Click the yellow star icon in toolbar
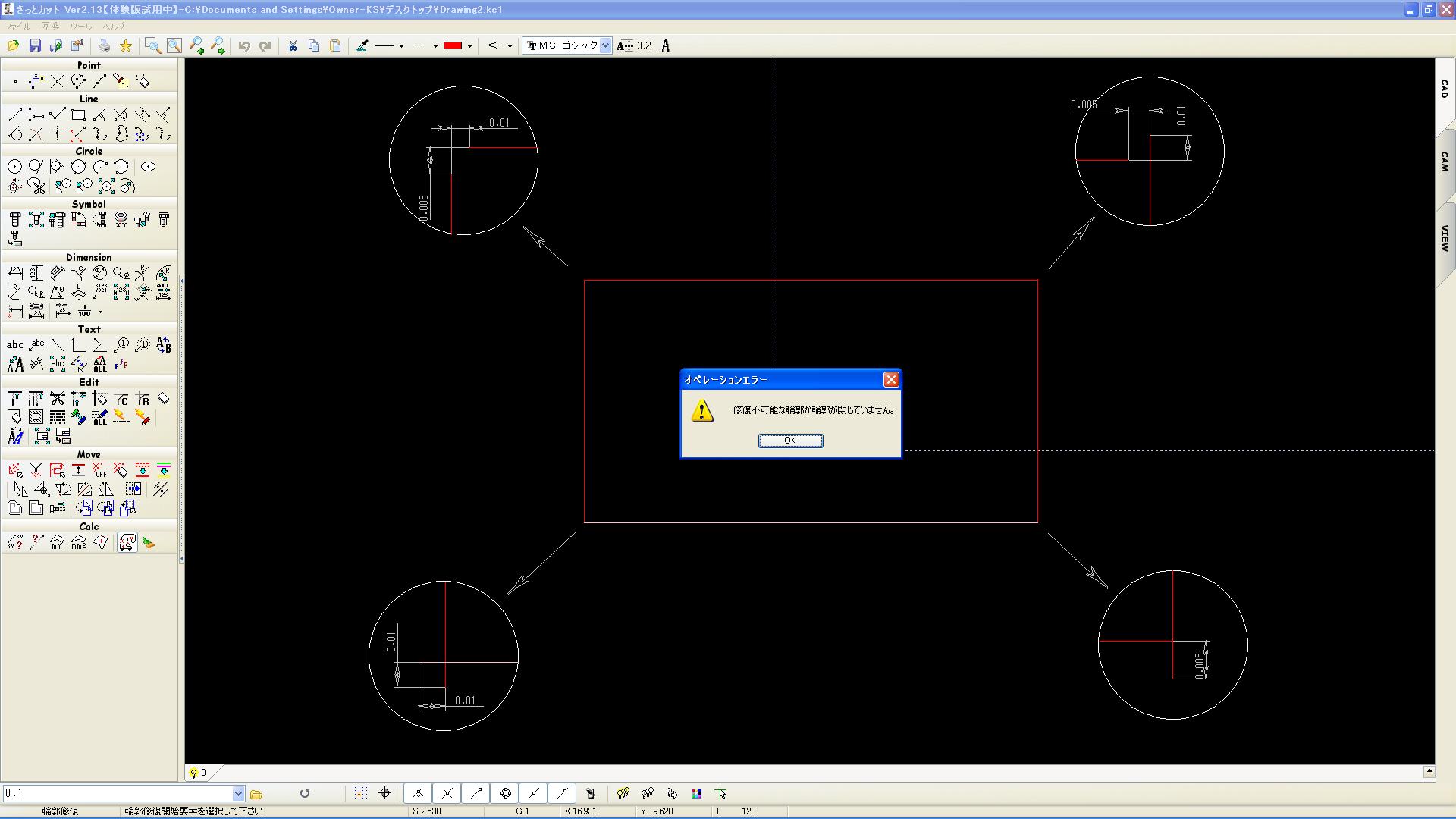Screen dimensions: 1456x819 (x=126, y=46)
